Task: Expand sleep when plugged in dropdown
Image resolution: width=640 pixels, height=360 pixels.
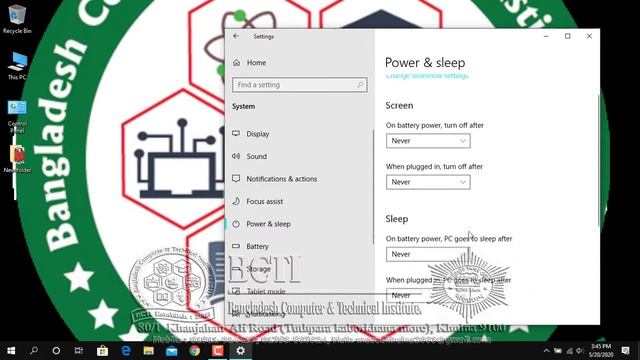Action: (x=428, y=295)
